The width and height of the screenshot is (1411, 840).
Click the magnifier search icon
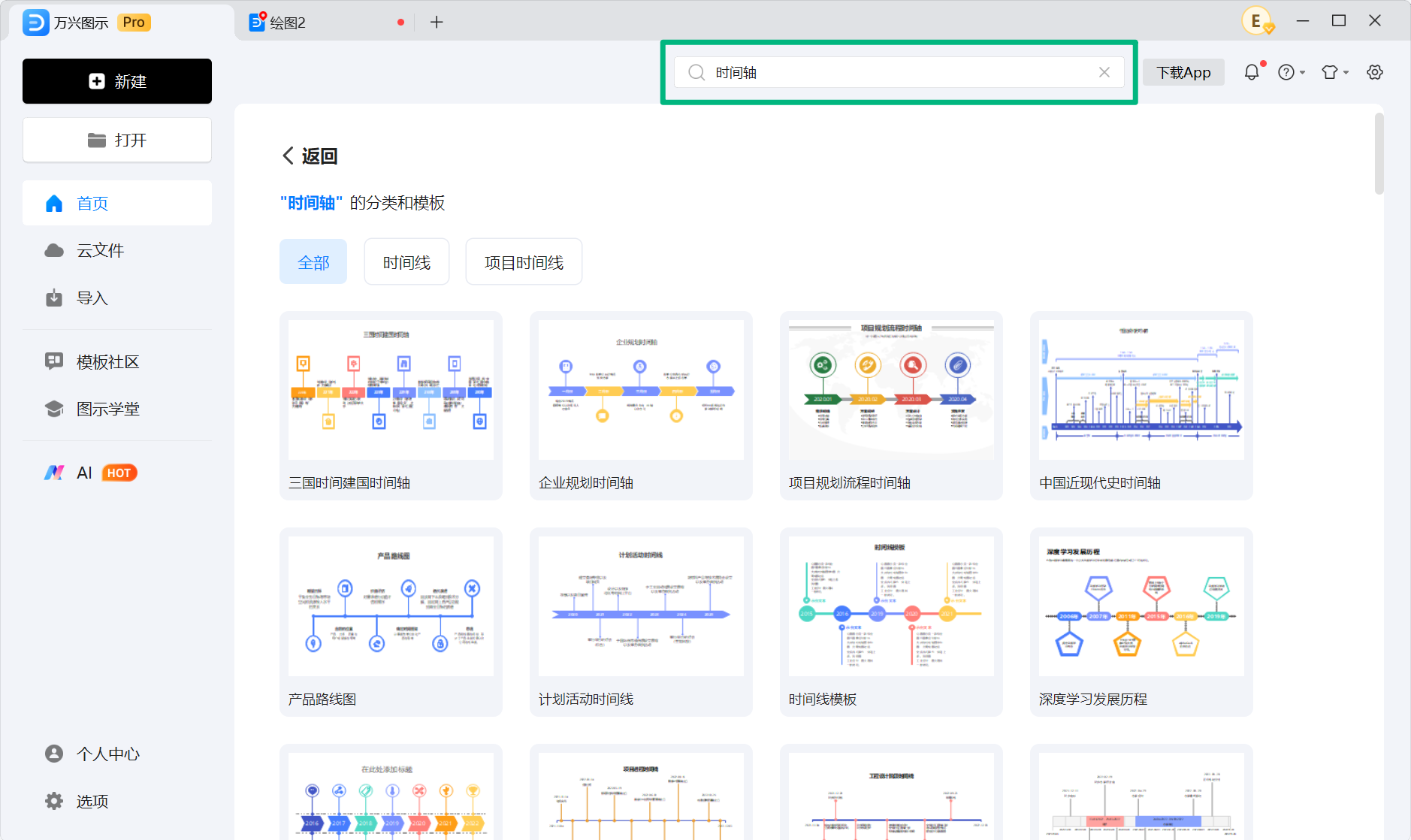pos(696,72)
